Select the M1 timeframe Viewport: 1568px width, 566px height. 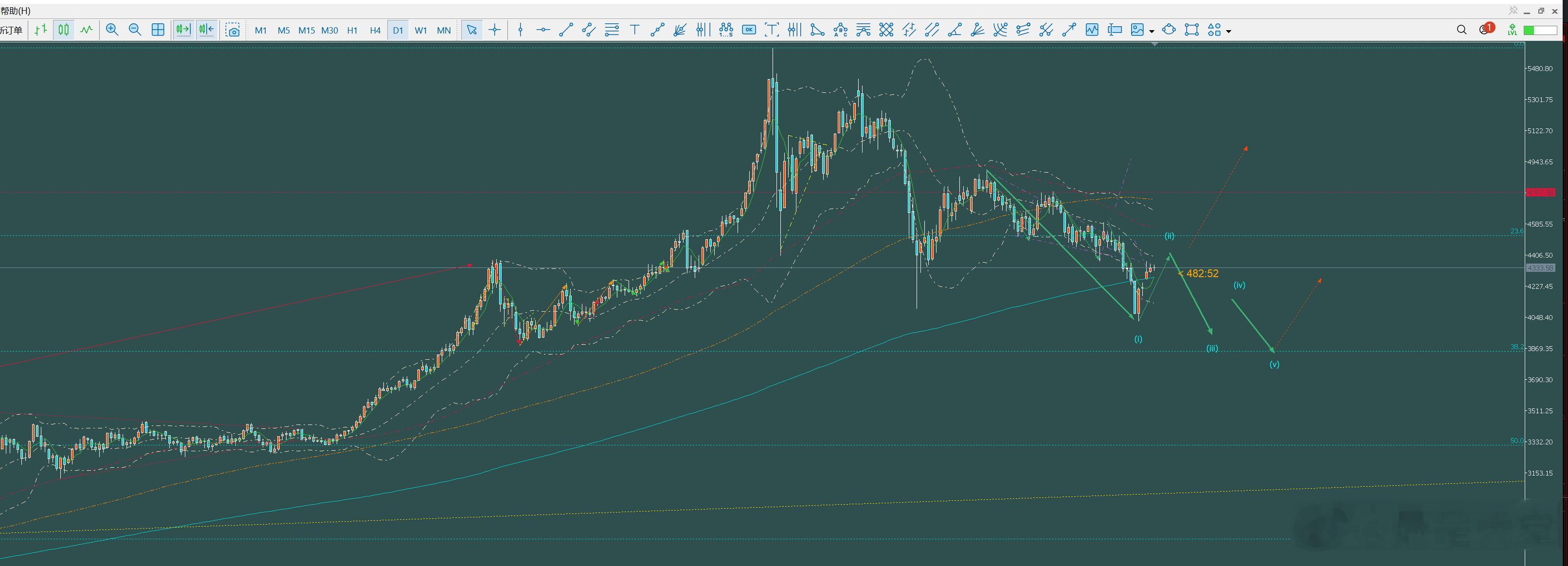(261, 30)
